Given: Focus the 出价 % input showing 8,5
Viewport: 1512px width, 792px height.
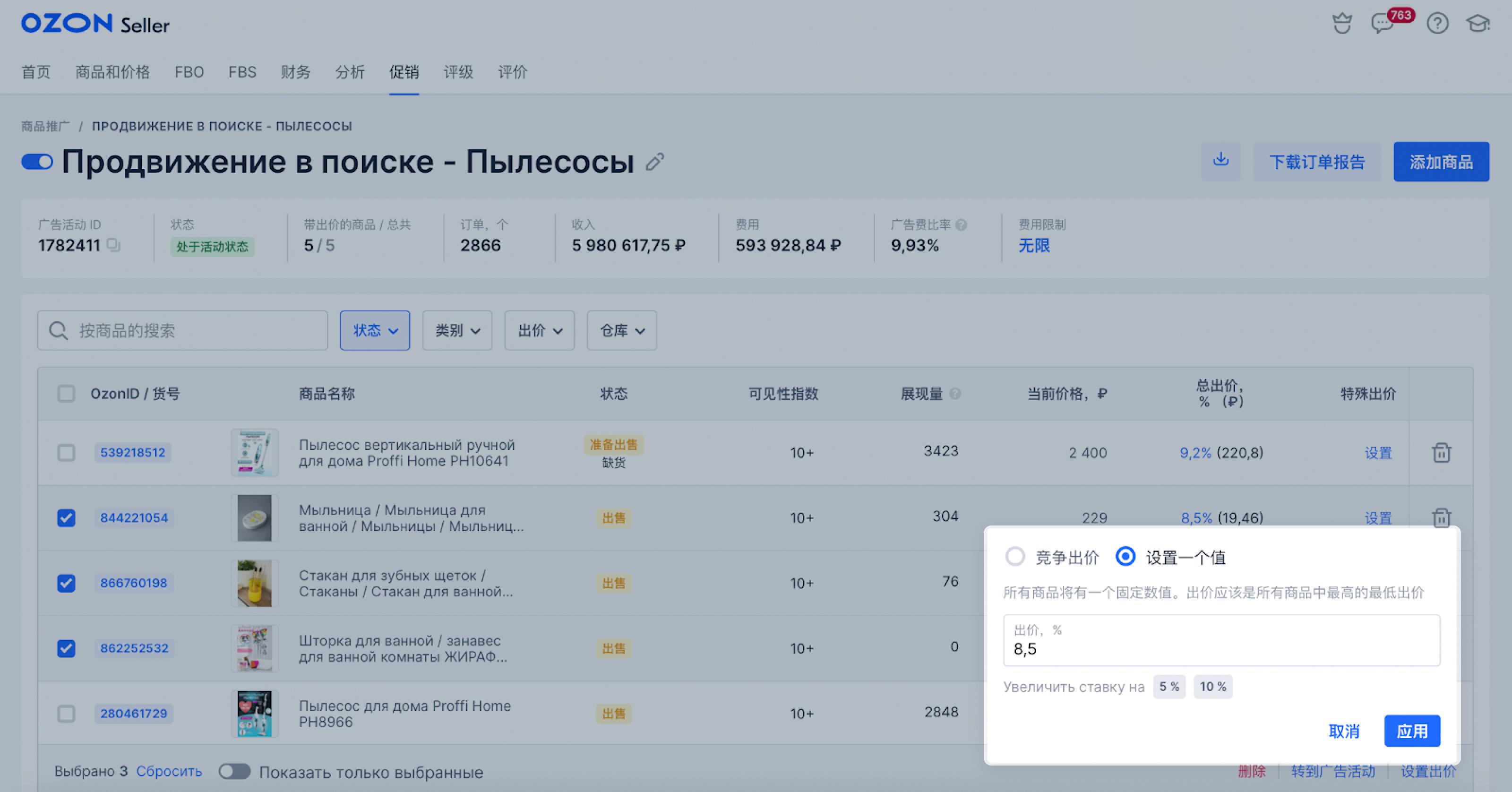Looking at the screenshot, I should 1221,640.
